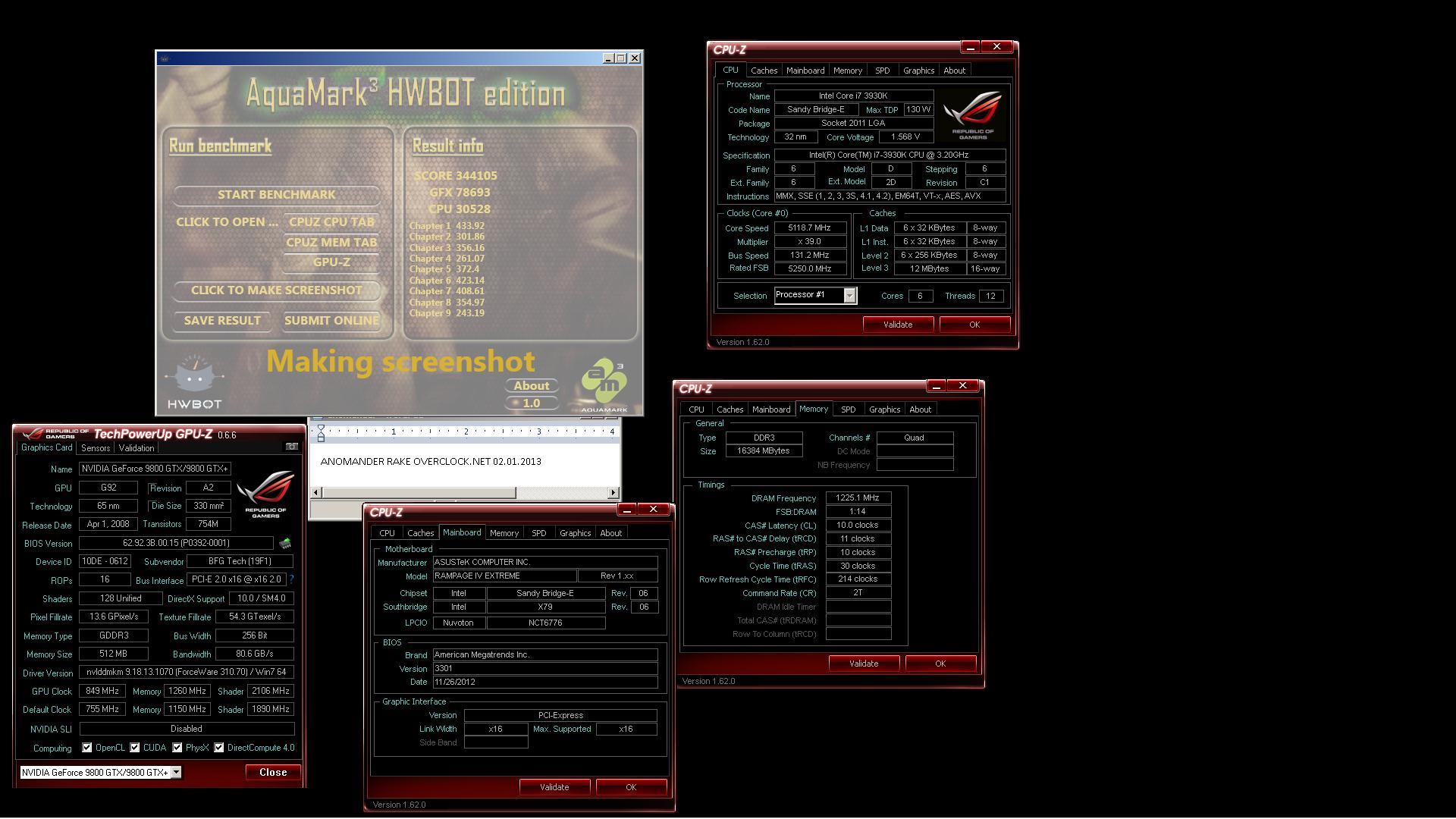Open Graphics tab in CPU-Z CPU window

click(x=918, y=71)
